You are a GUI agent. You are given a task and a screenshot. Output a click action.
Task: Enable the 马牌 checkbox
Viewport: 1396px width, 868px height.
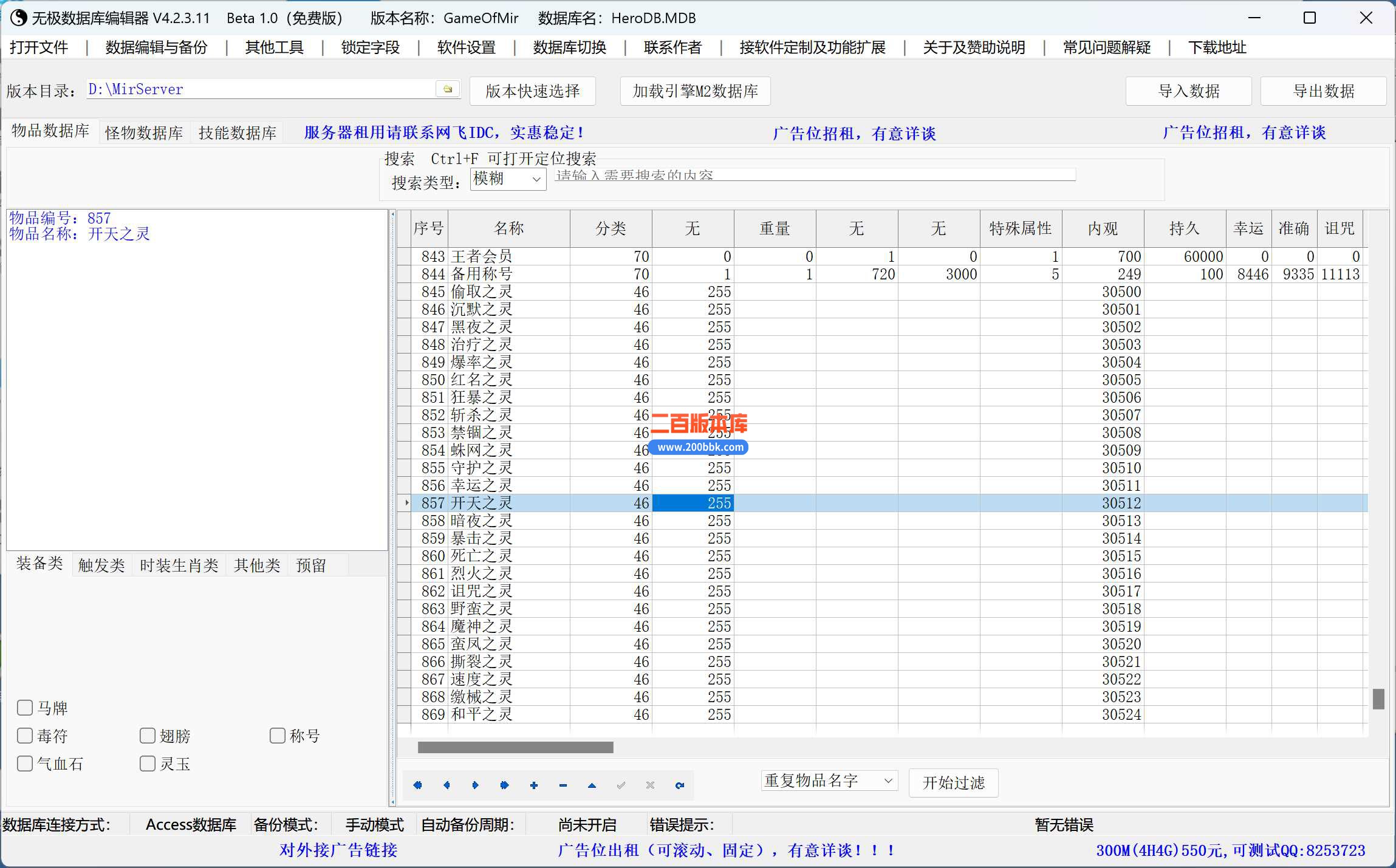tap(25, 708)
